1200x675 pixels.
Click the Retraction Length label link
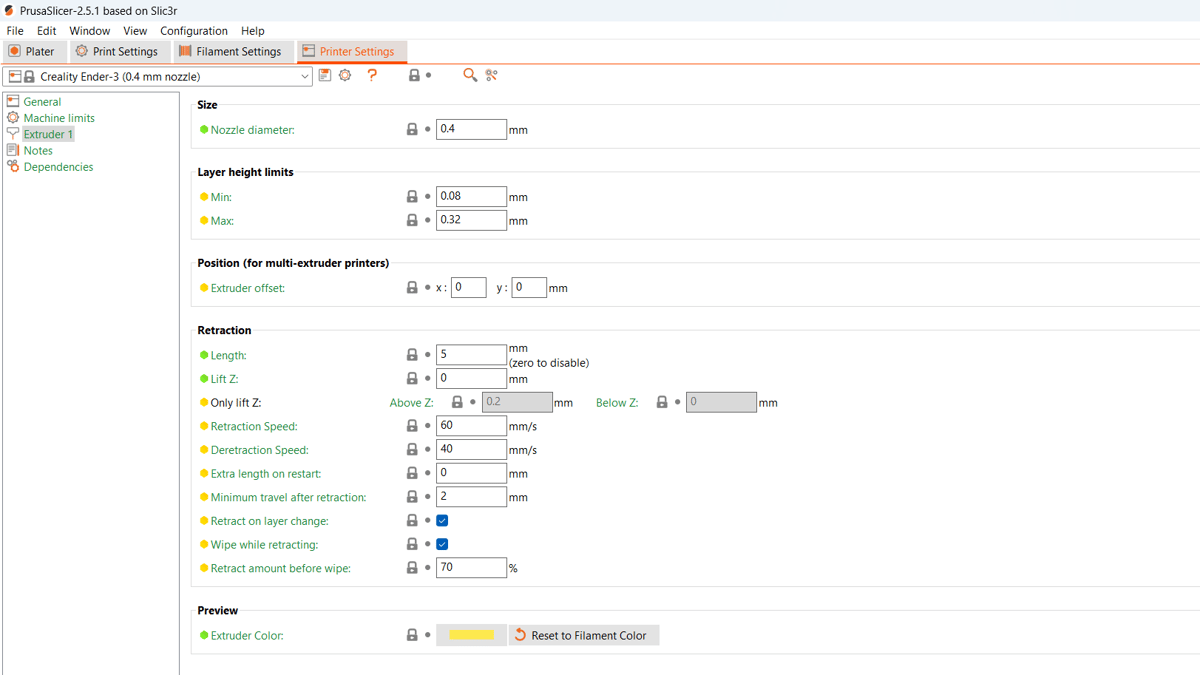coord(228,356)
